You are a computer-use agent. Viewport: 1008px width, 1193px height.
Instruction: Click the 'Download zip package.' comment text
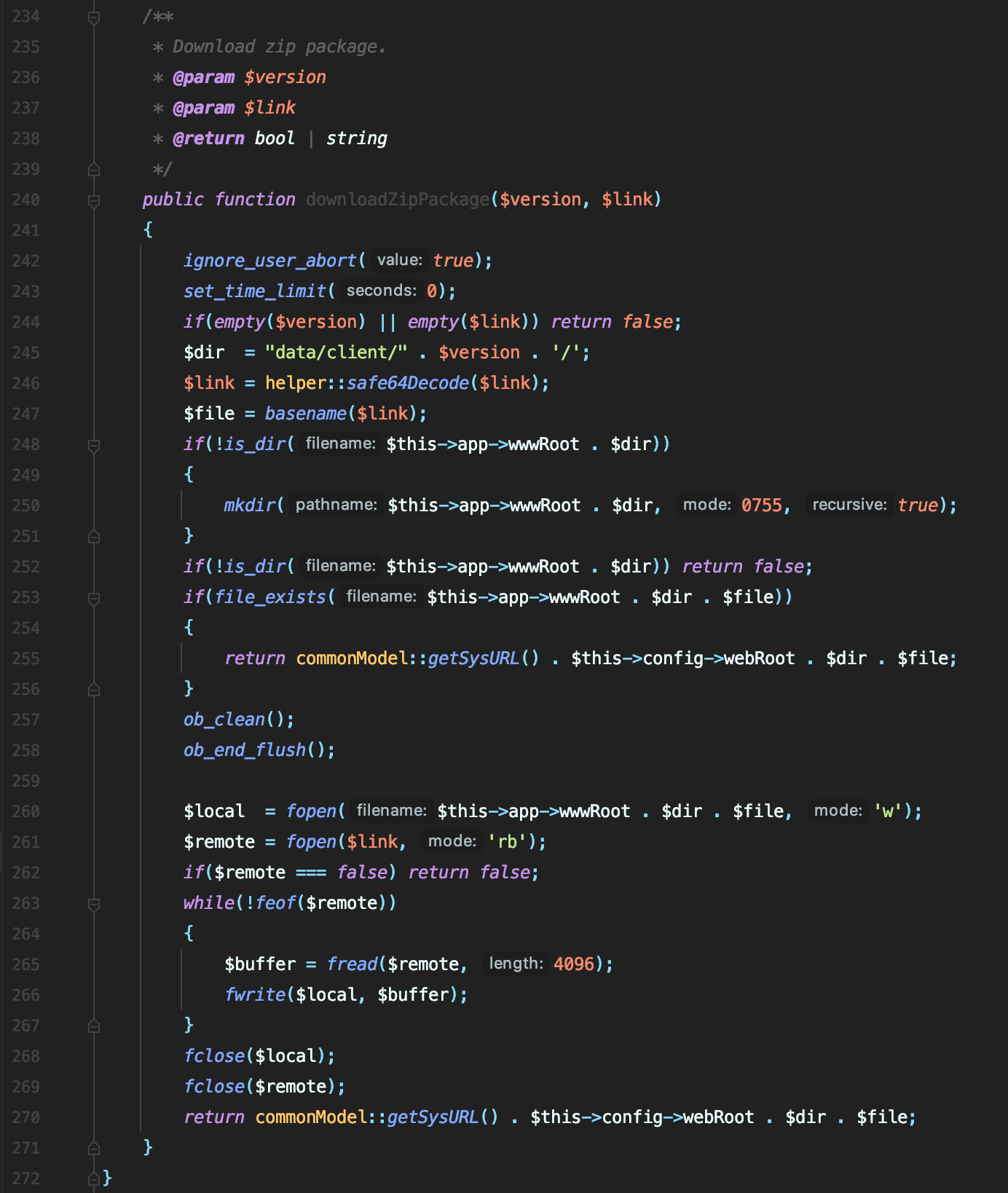[x=280, y=47]
